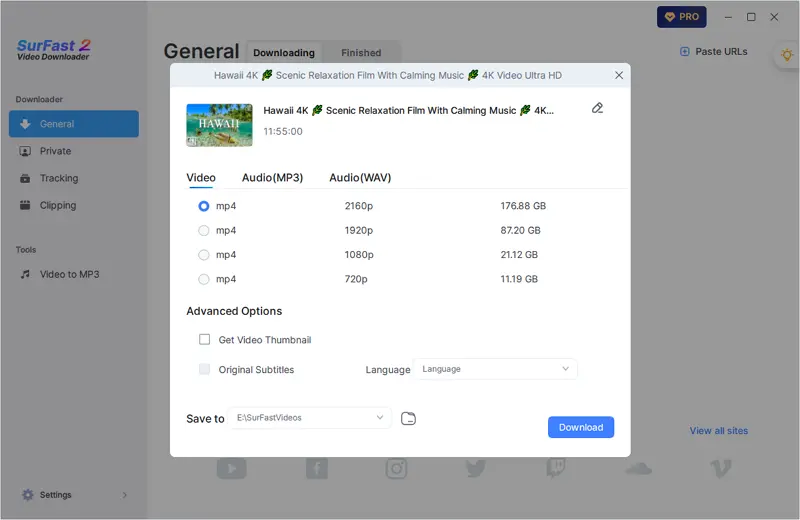
Task: Click the edit title pencil icon
Action: (x=597, y=108)
